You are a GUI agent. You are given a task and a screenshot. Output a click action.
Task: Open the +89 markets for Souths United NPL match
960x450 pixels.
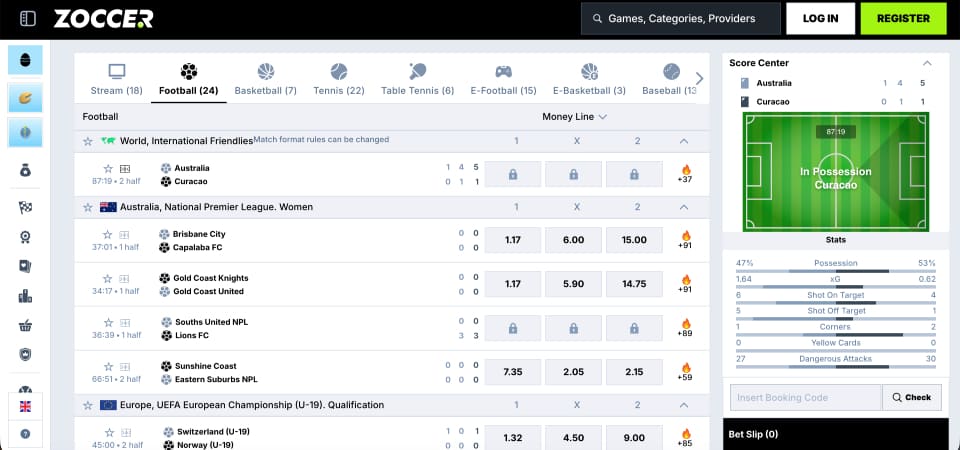pos(685,328)
